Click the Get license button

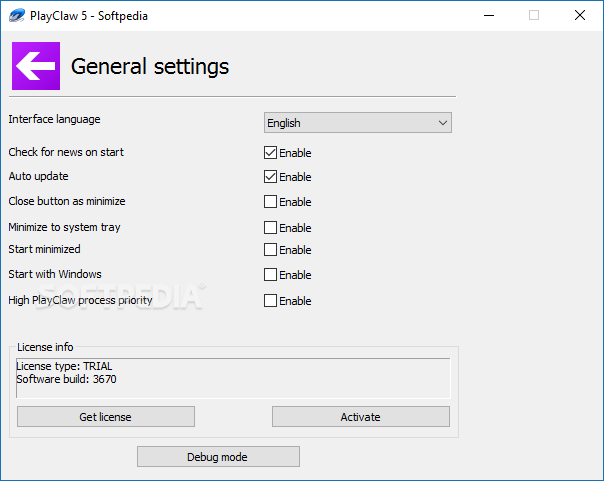click(x=106, y=417)
